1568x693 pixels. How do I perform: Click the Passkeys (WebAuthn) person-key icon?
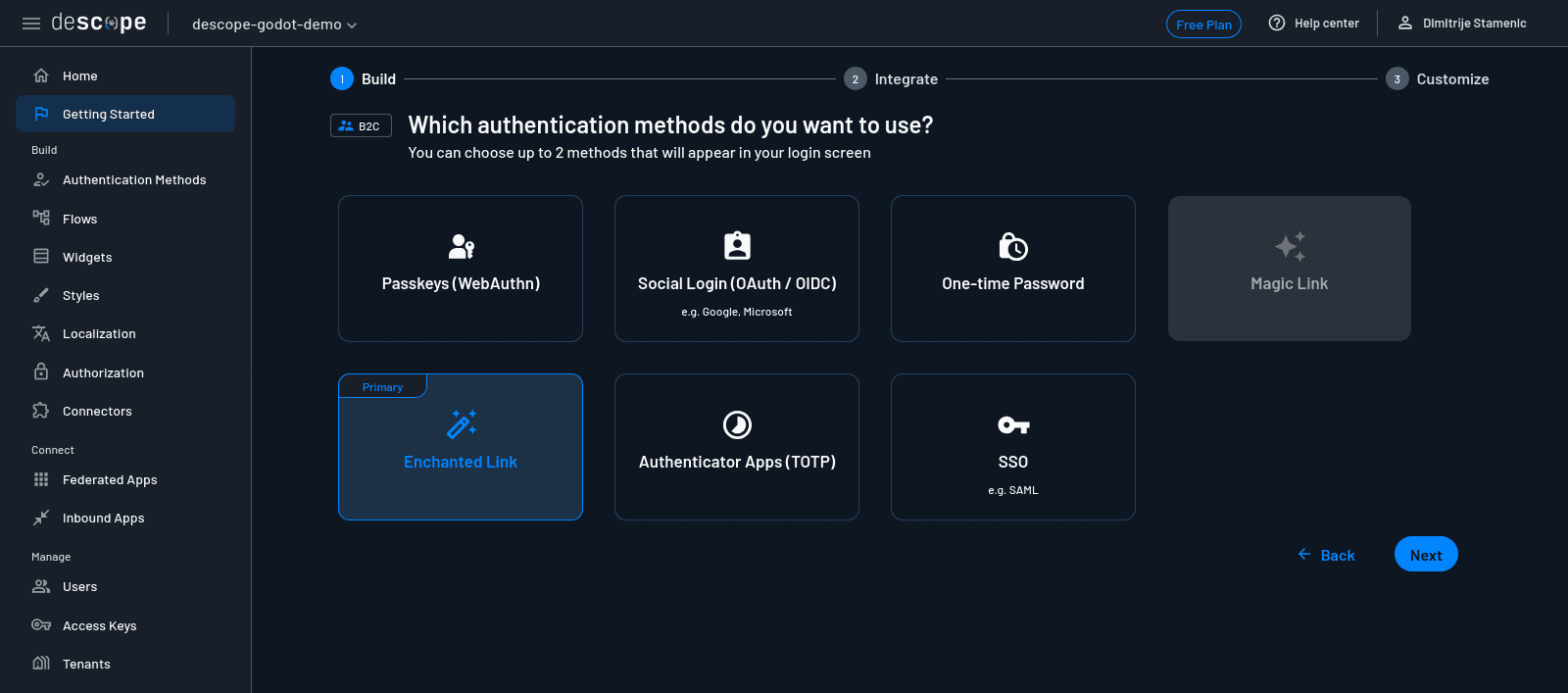pos(461,246)
